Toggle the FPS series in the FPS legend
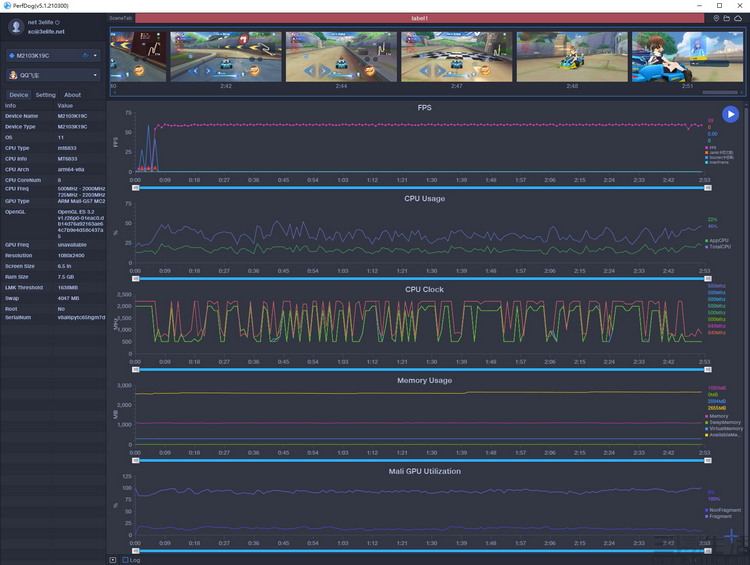Screen dimensions: 750x565 711,148
